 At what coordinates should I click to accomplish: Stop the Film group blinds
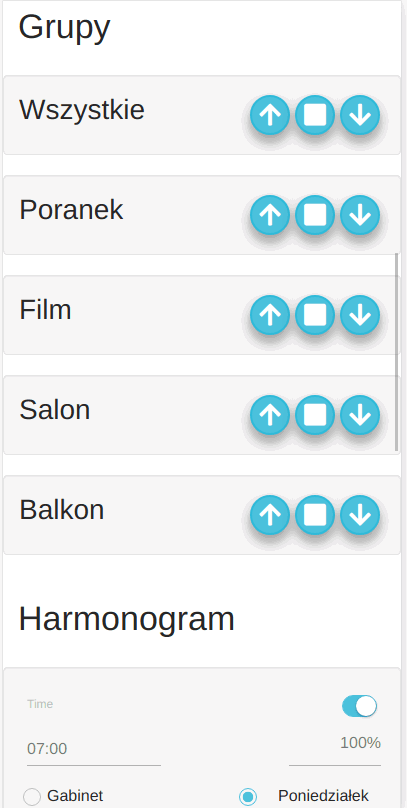tap(315, 315)
